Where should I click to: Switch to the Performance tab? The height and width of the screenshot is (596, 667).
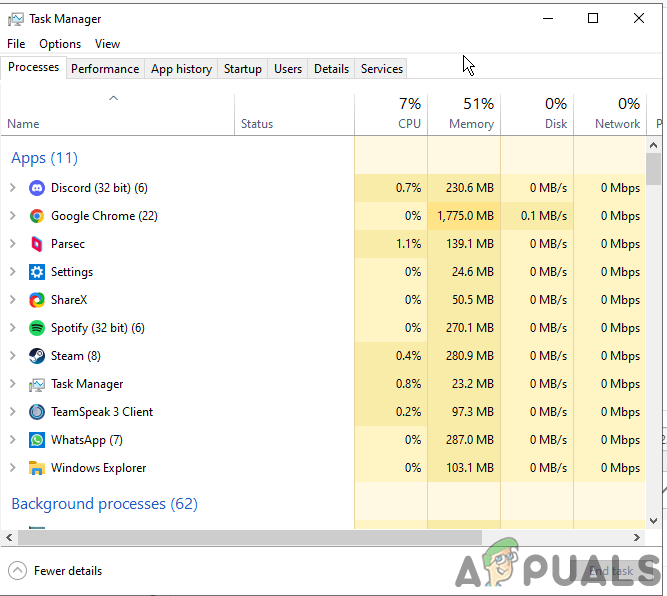(x=105, y=69)
